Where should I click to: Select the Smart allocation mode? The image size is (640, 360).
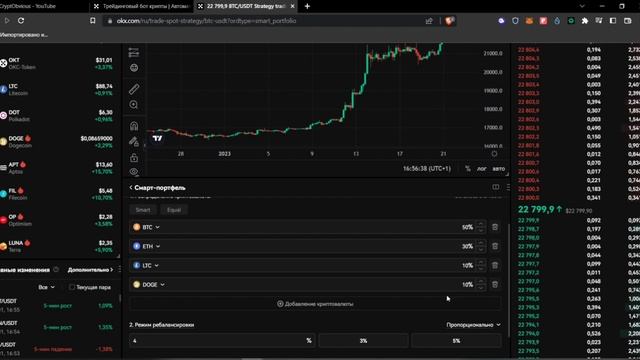coord(143,210)
